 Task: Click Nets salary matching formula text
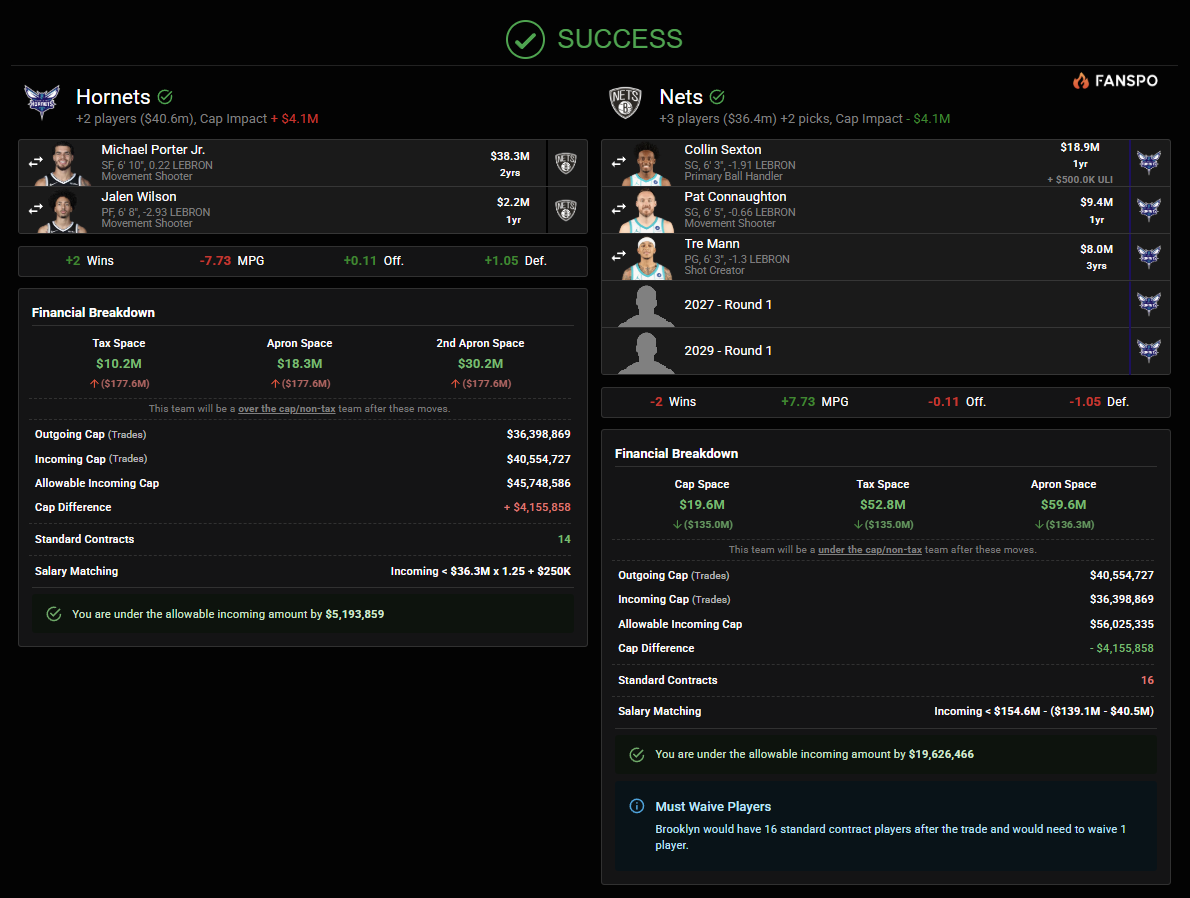tap(1044, 711)
